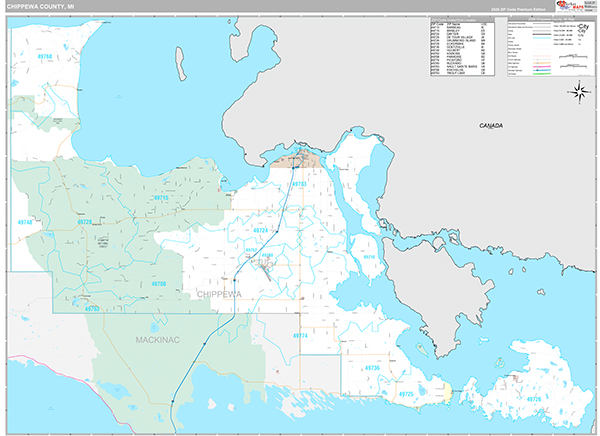This screenshot has height=436, width=600.
Task: Click ZIP code 49780 label
Action: coord(157,284)
